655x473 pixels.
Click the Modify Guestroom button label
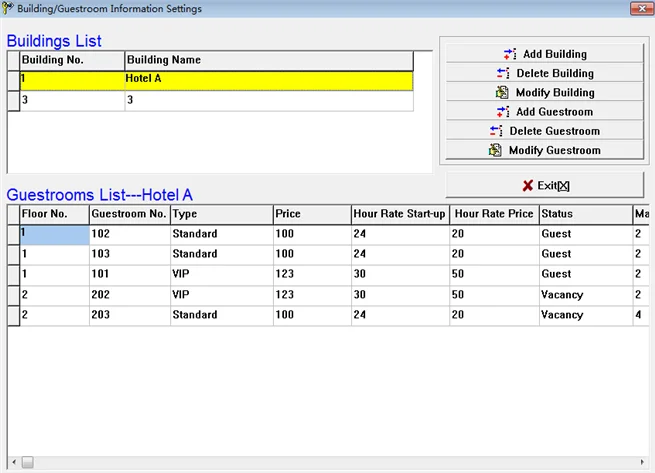[x=555, y=150]
